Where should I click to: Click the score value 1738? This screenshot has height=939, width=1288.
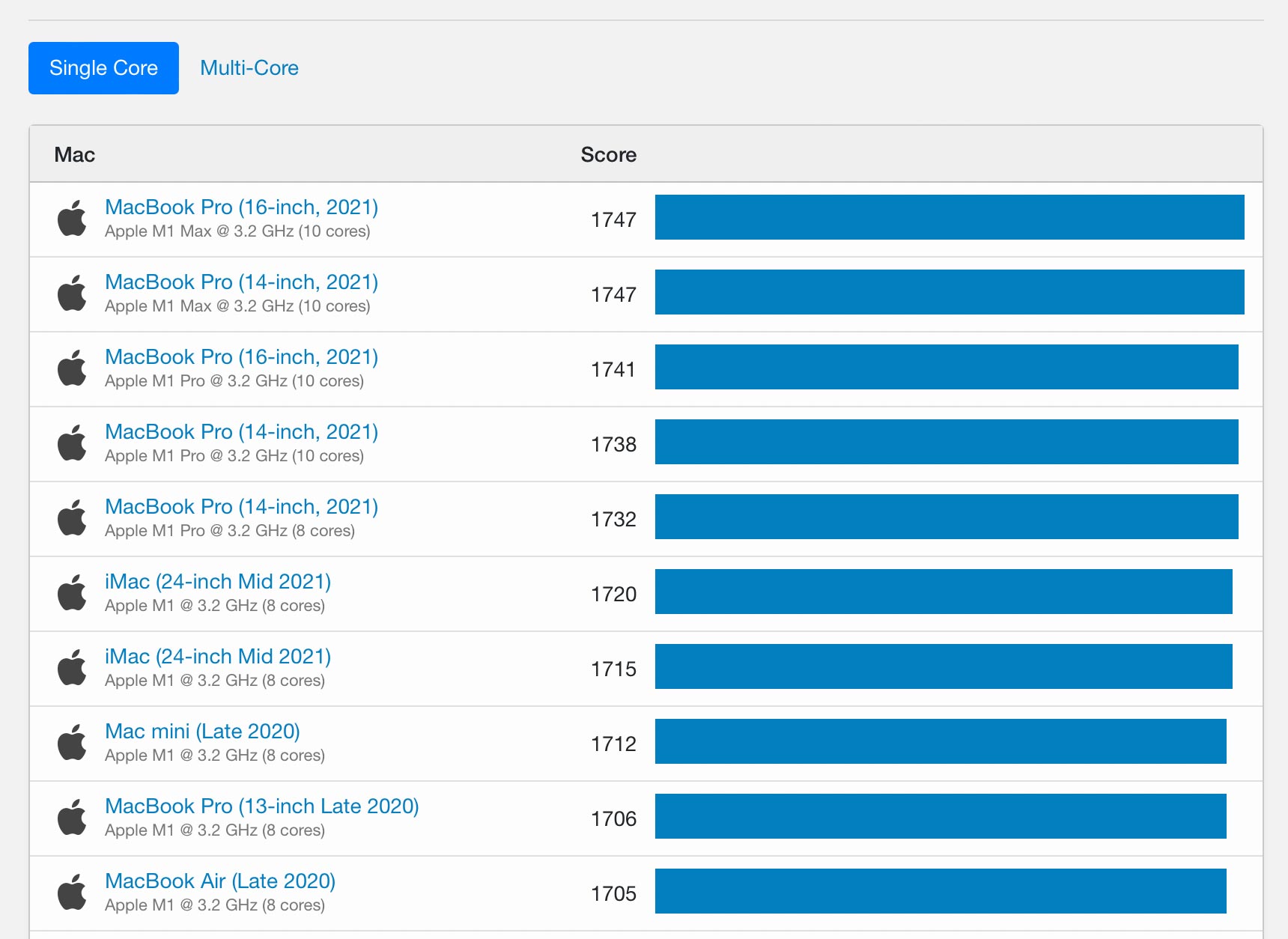(613, 445)
